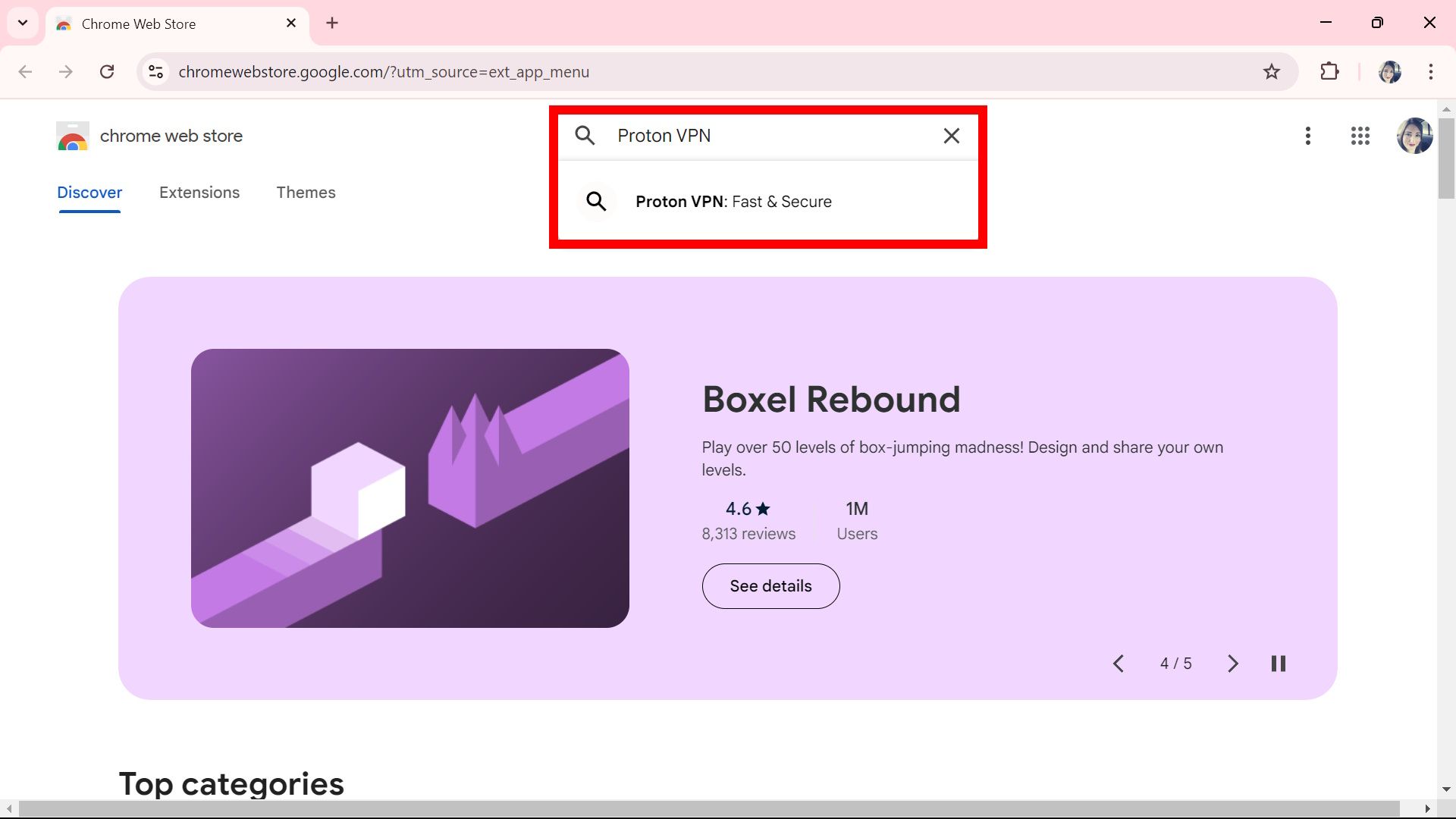This screenshot has width=1456, height=819.
Task: Open the Chrome customize and control menu
Action: coord(1430,71)
